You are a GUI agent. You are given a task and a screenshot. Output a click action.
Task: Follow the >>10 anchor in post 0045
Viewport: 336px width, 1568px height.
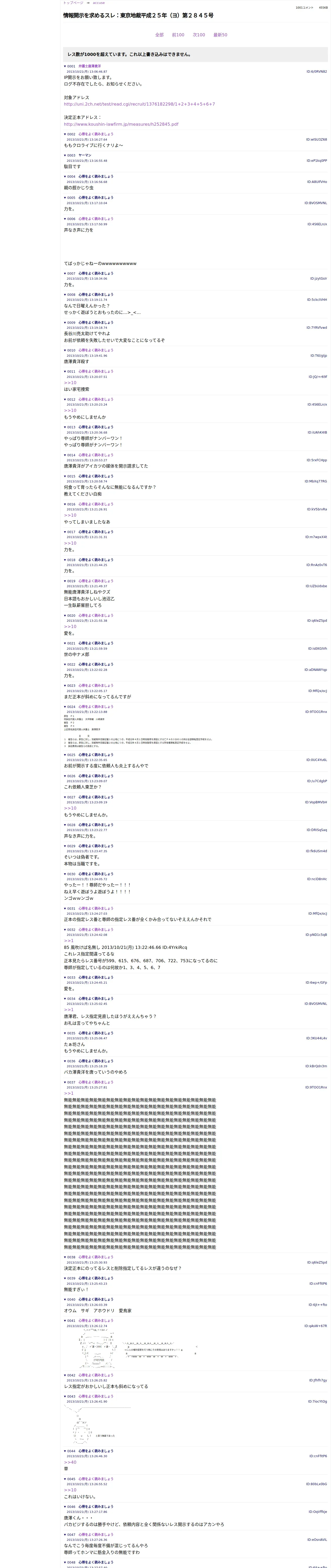pos(70,1490)
